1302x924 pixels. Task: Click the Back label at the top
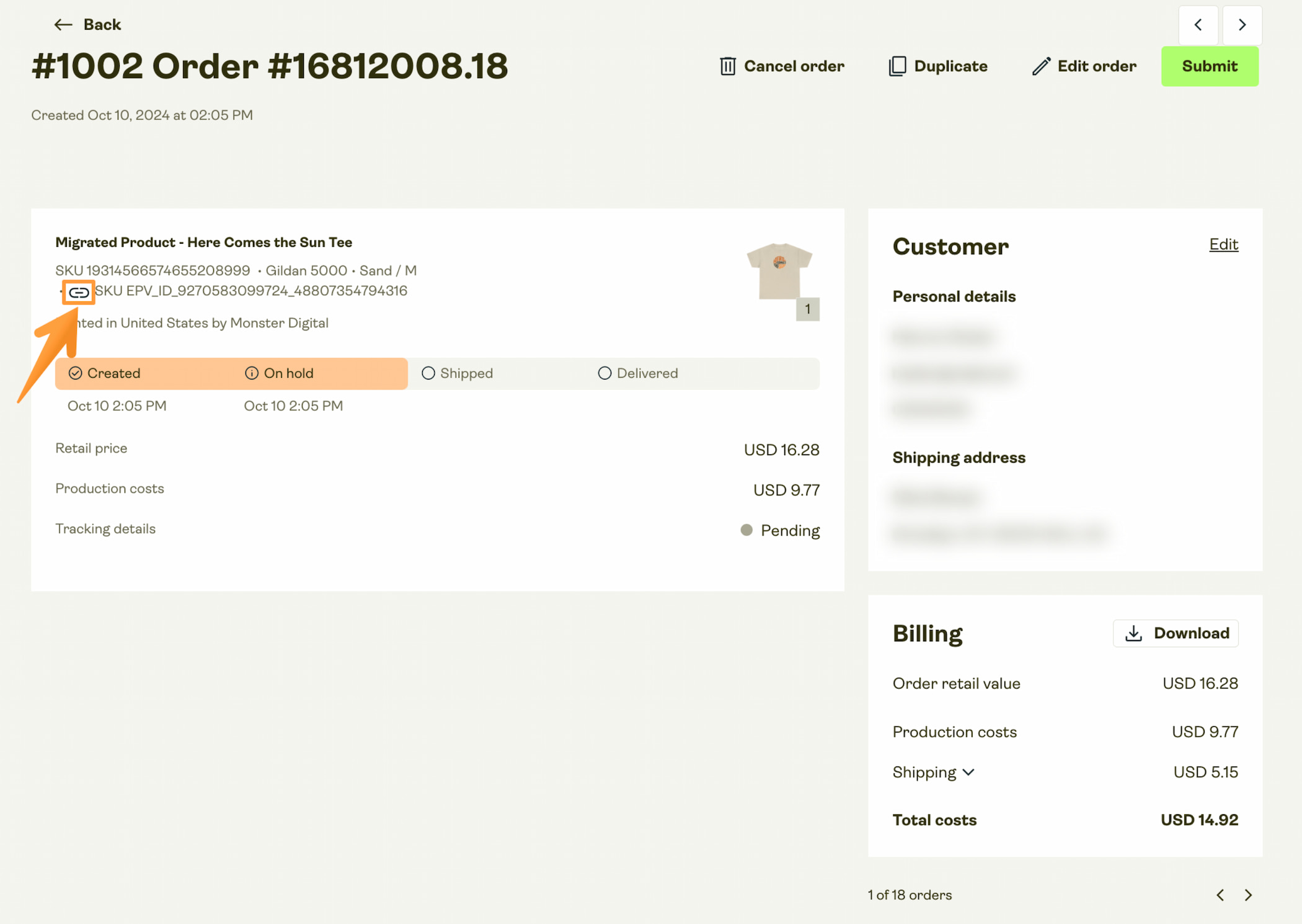pos(102,25)
